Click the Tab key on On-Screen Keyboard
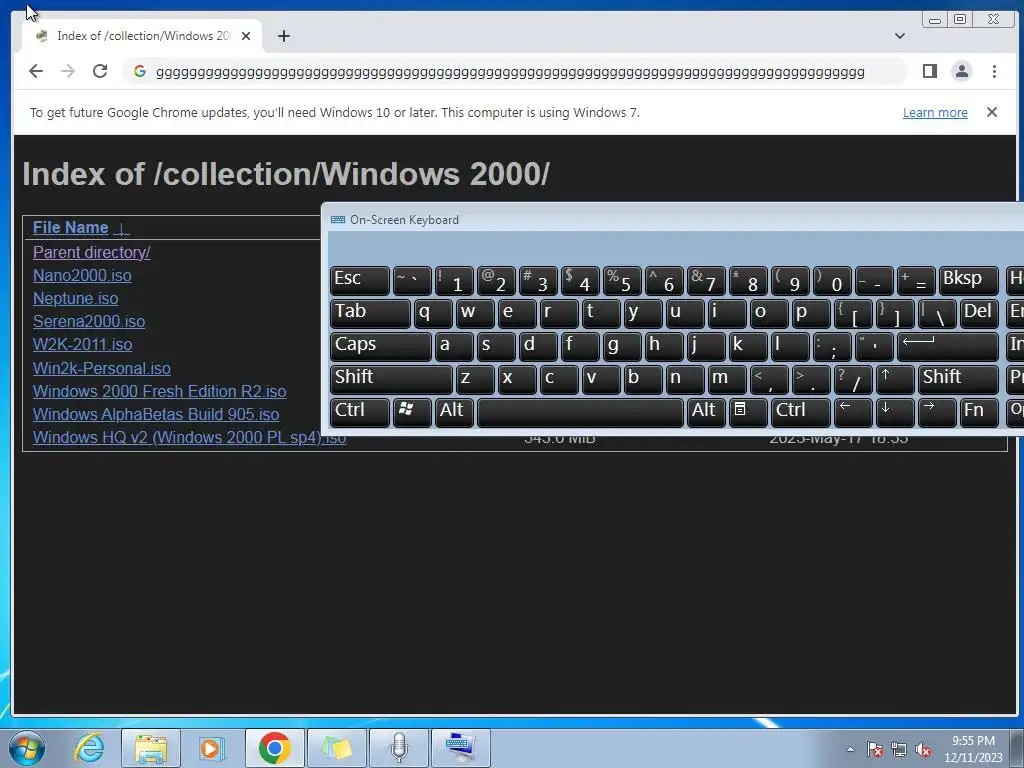This screenshot has width=1024, height=768. pyautogui.click(x=370, y=313)
